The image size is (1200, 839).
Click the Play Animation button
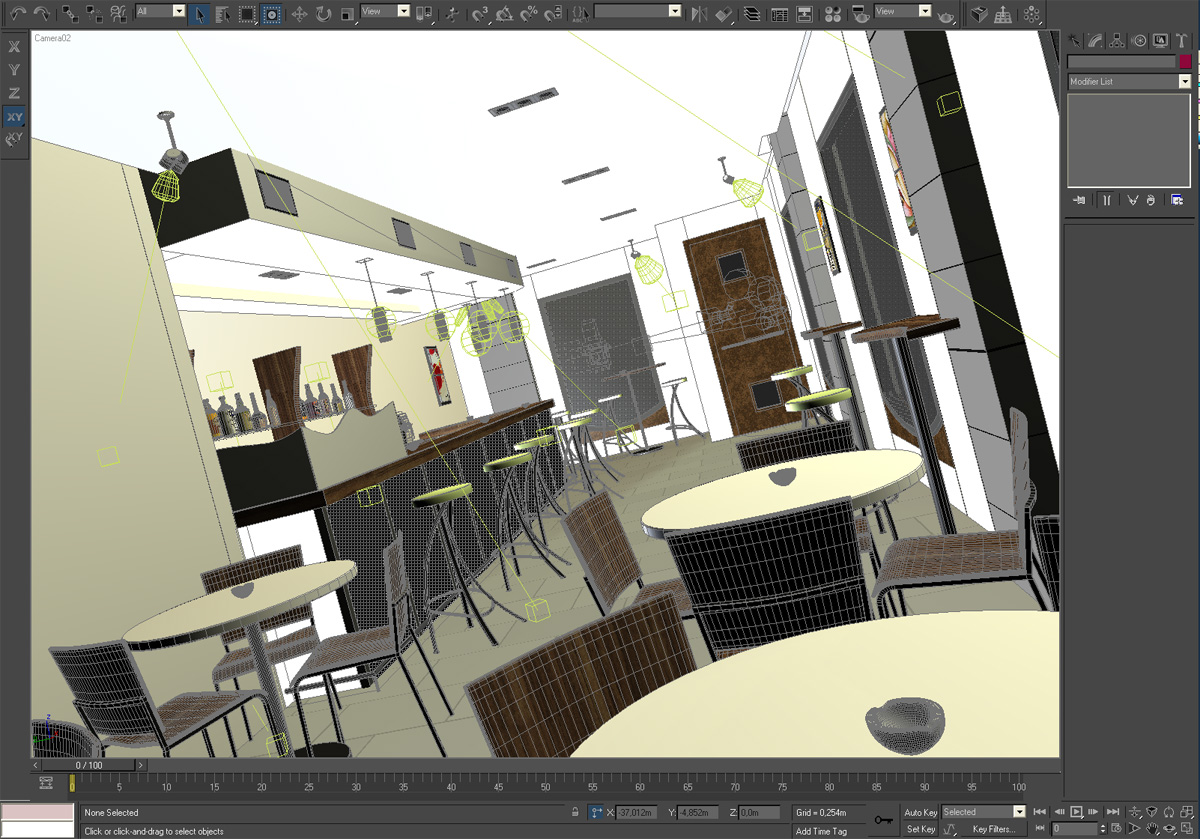click(x=1076, y=812)
